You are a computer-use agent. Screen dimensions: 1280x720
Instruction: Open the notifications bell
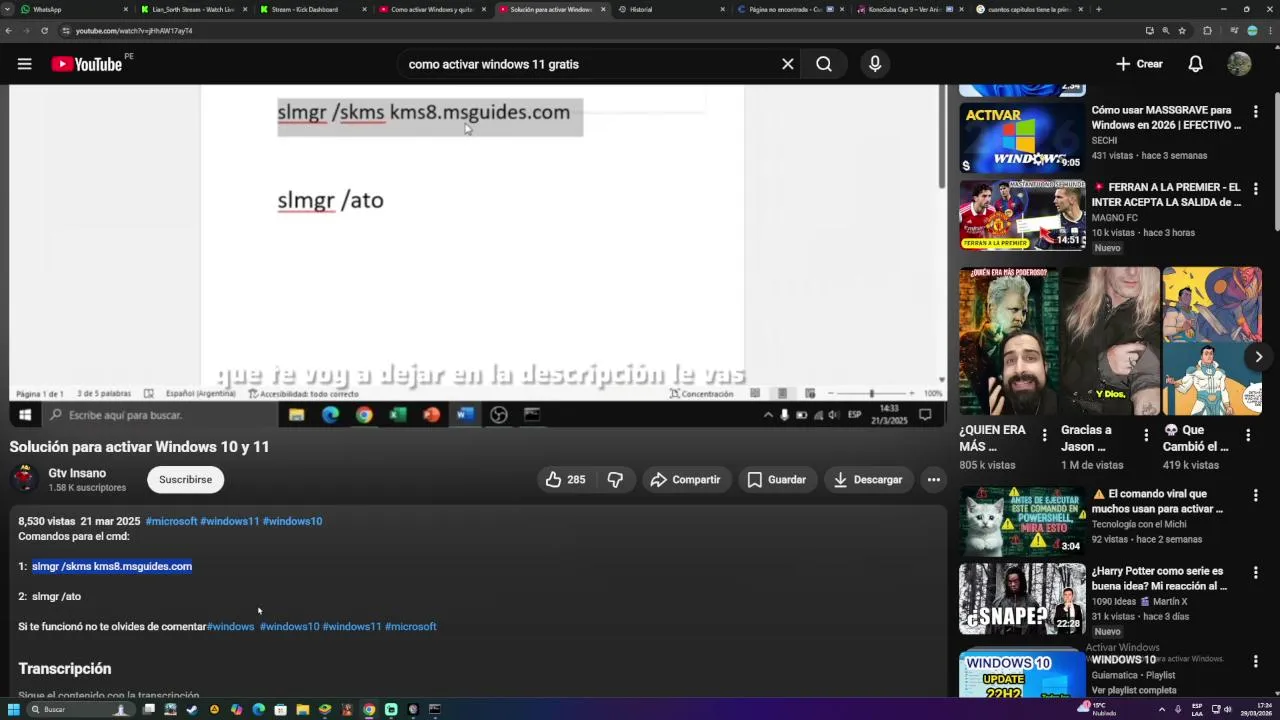pyautogui.click(x=1195, y=64)
